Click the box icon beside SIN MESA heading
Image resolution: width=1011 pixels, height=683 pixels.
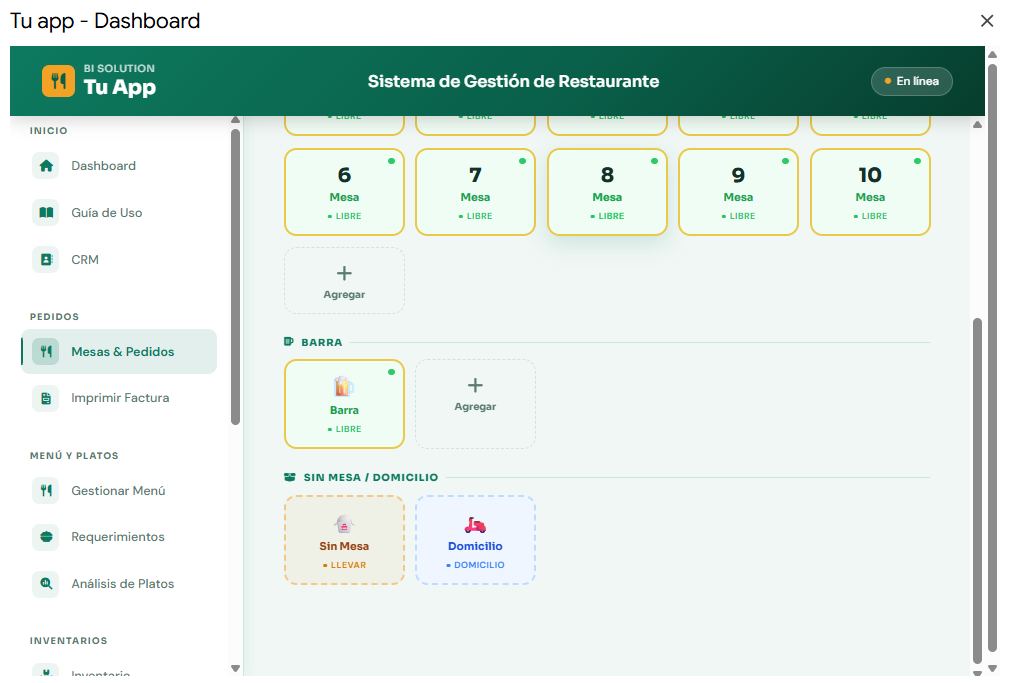click(290, 477)
